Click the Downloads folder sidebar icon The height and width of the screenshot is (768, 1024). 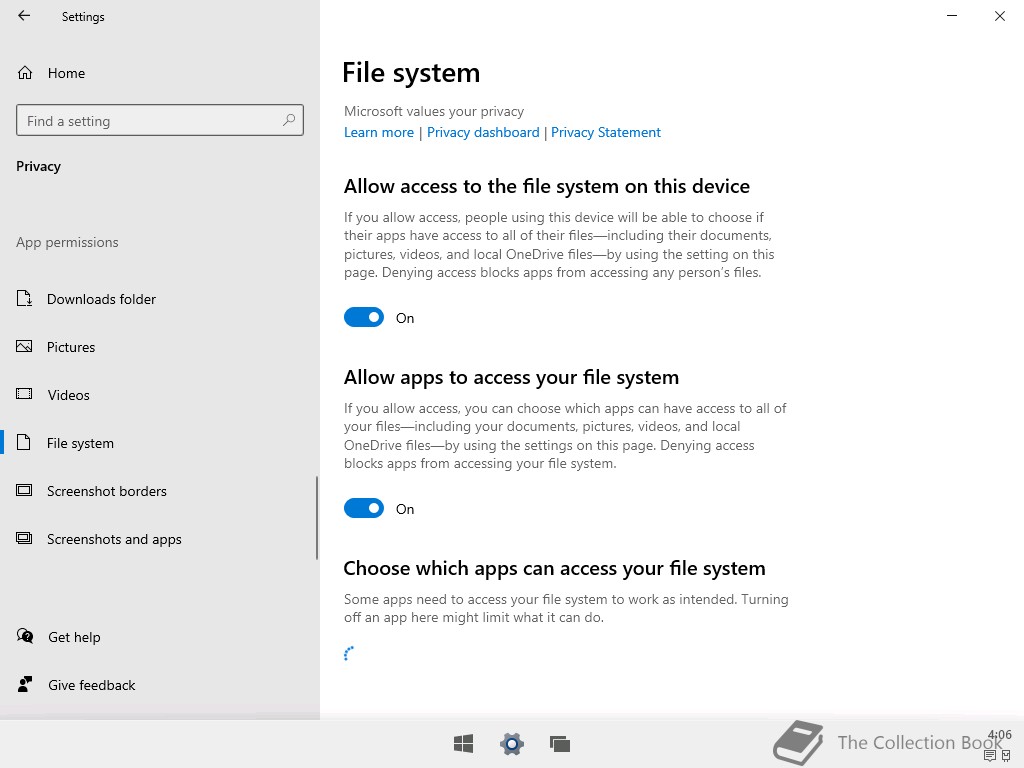click(24, 298)
